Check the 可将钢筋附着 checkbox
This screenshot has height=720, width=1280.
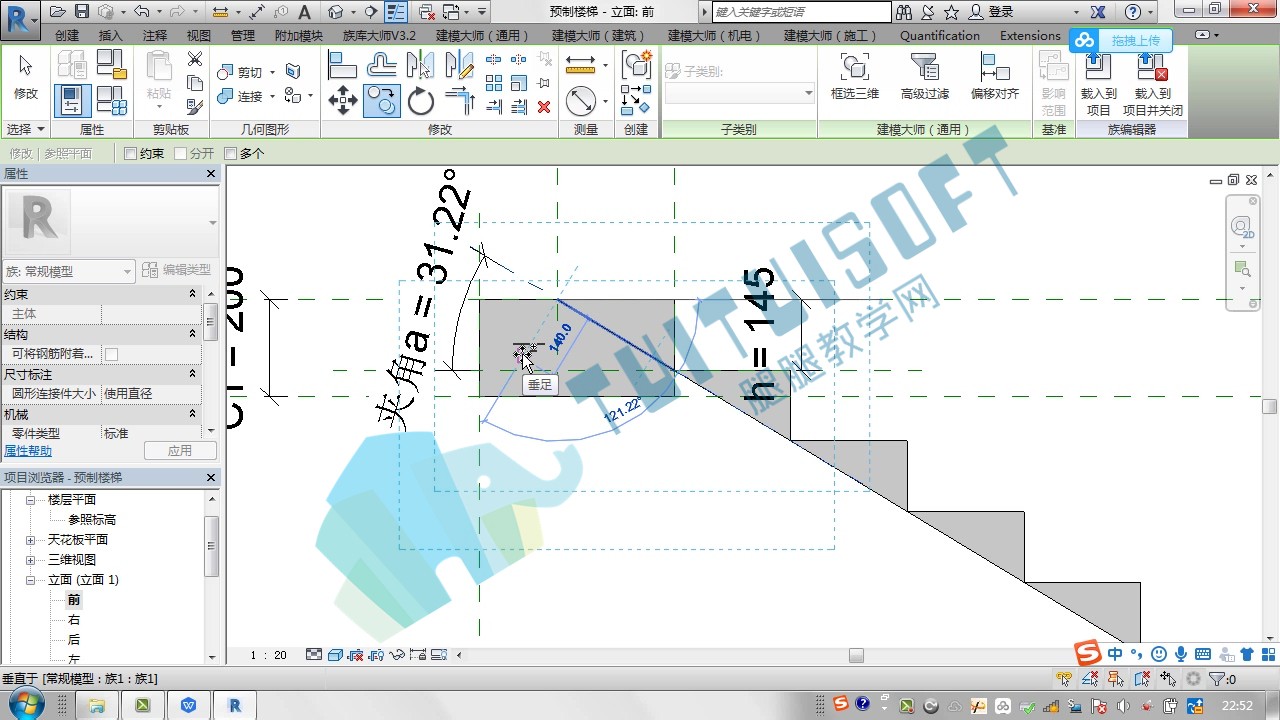tap(111, 354)
